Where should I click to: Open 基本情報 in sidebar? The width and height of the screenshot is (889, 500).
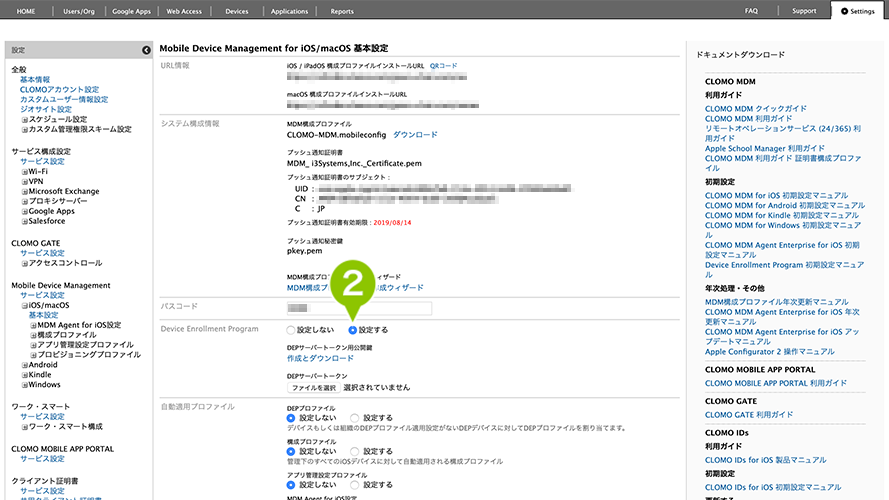click(x=35, y=80)
